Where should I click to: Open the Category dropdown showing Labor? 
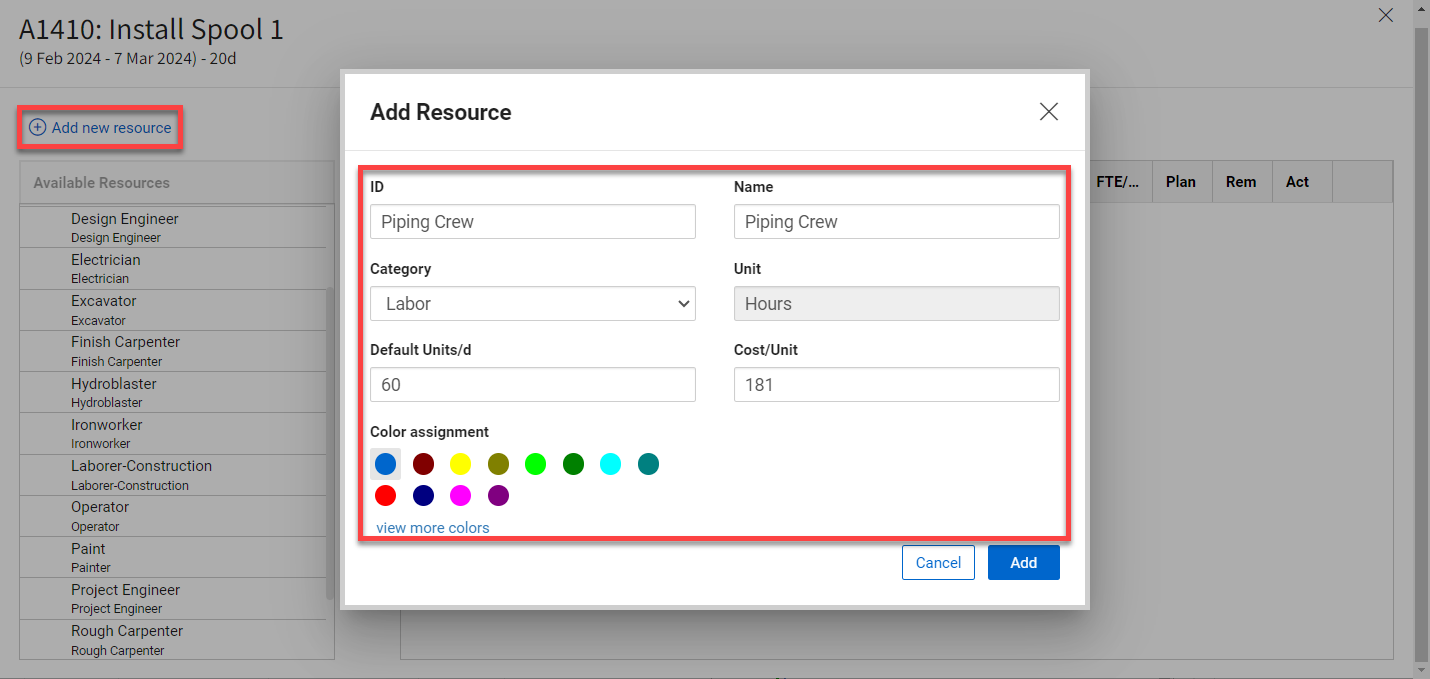click(x=532, y=304)
